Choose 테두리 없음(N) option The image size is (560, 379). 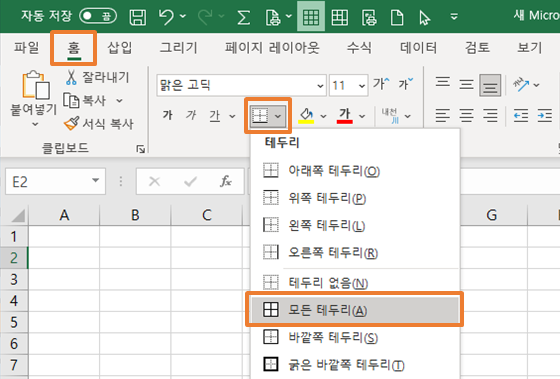355,283
